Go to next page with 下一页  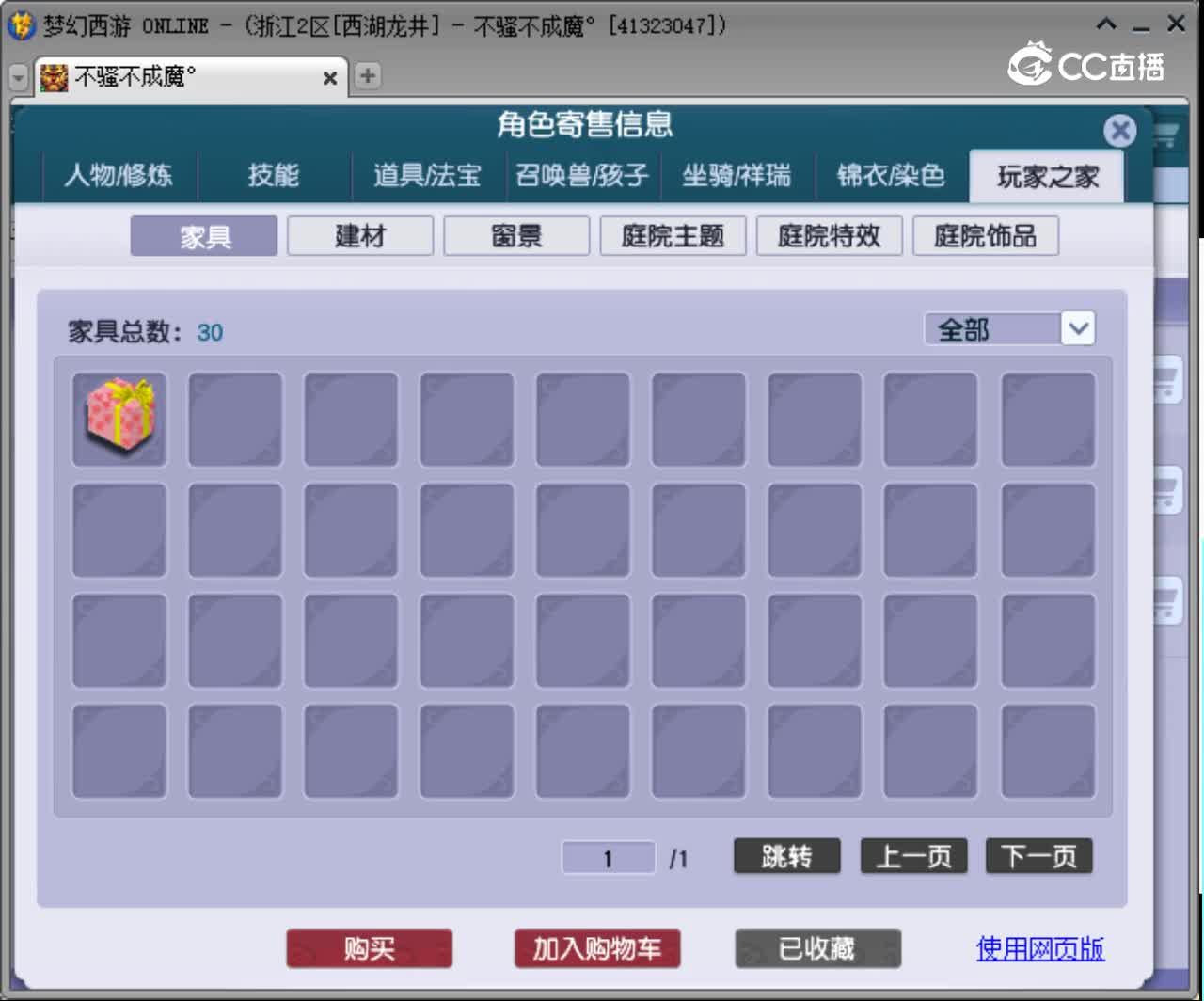point(1038,856)
